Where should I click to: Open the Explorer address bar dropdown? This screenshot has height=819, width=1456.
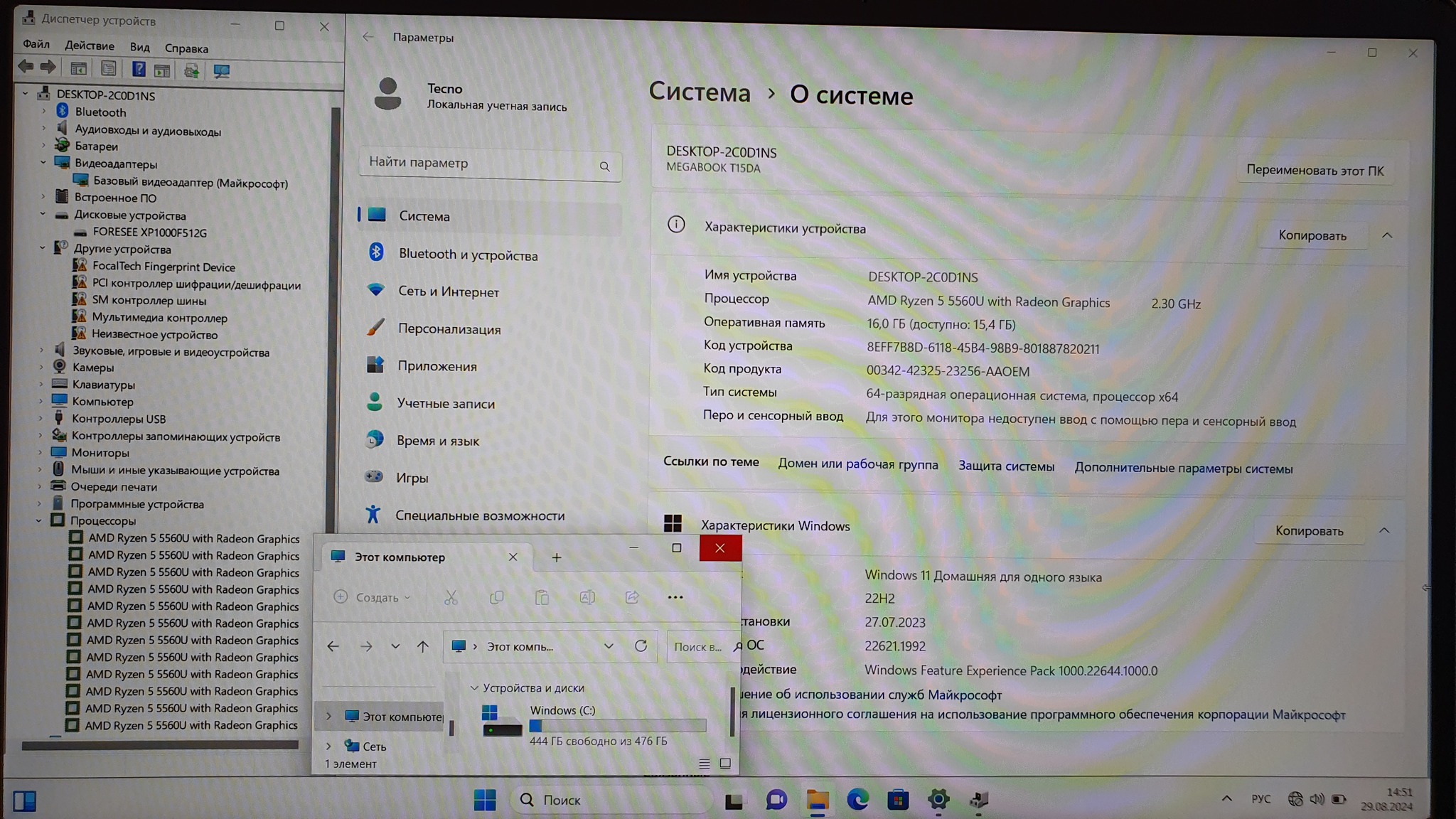[x=609, y=646]
